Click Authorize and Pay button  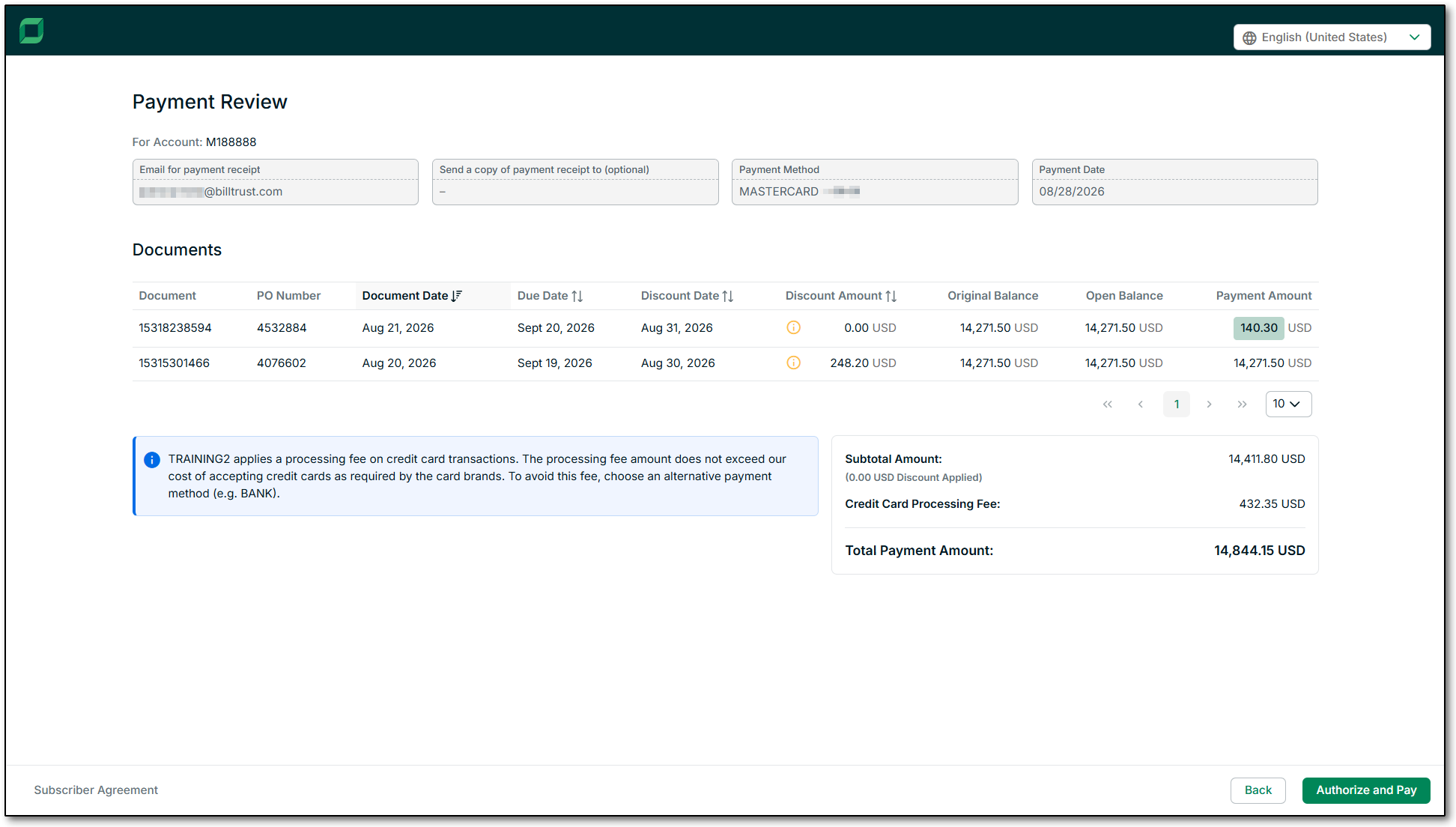1366,790
